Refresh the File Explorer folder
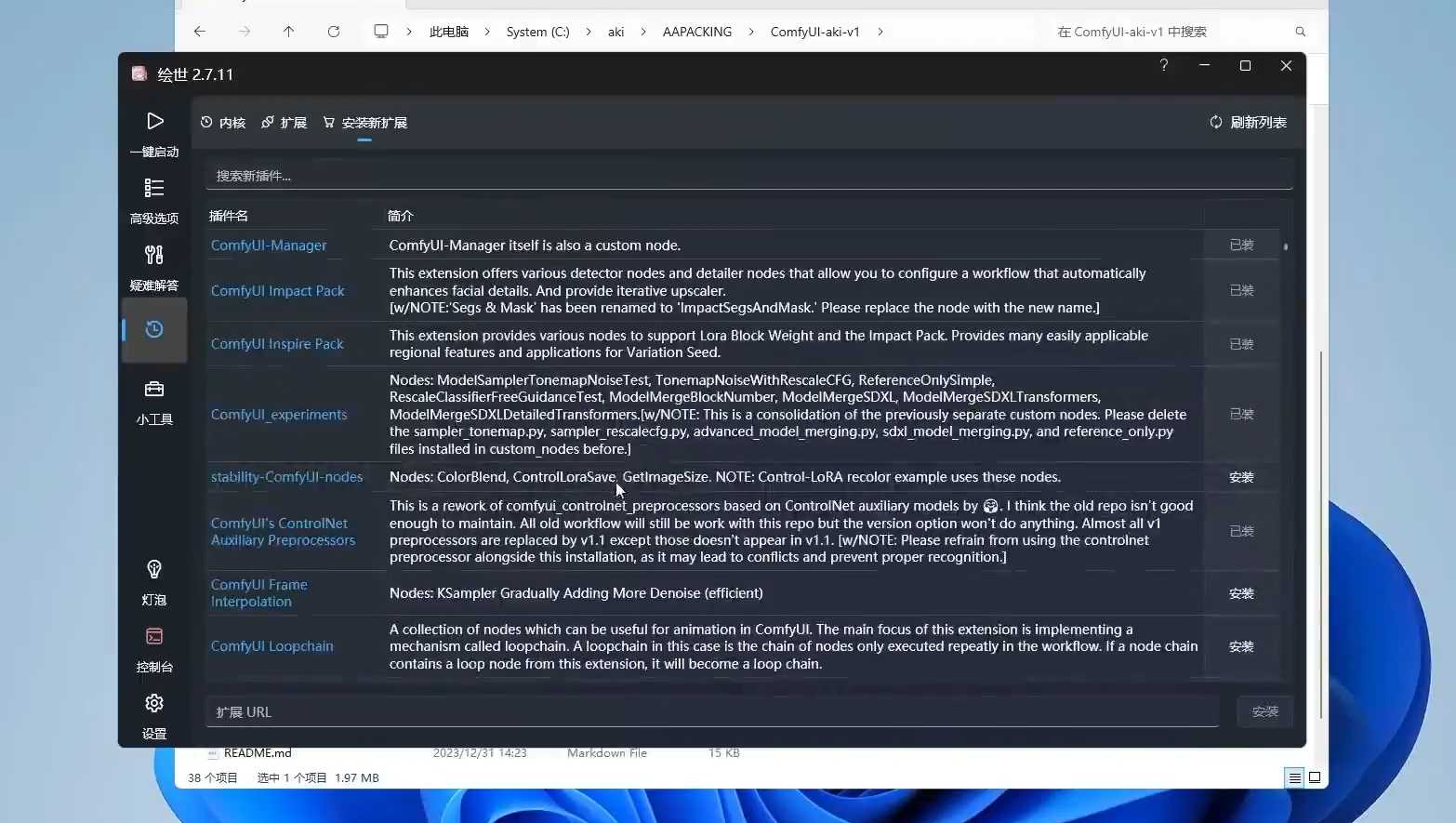The image size is (1456, 823). click(x=333, y=32)
